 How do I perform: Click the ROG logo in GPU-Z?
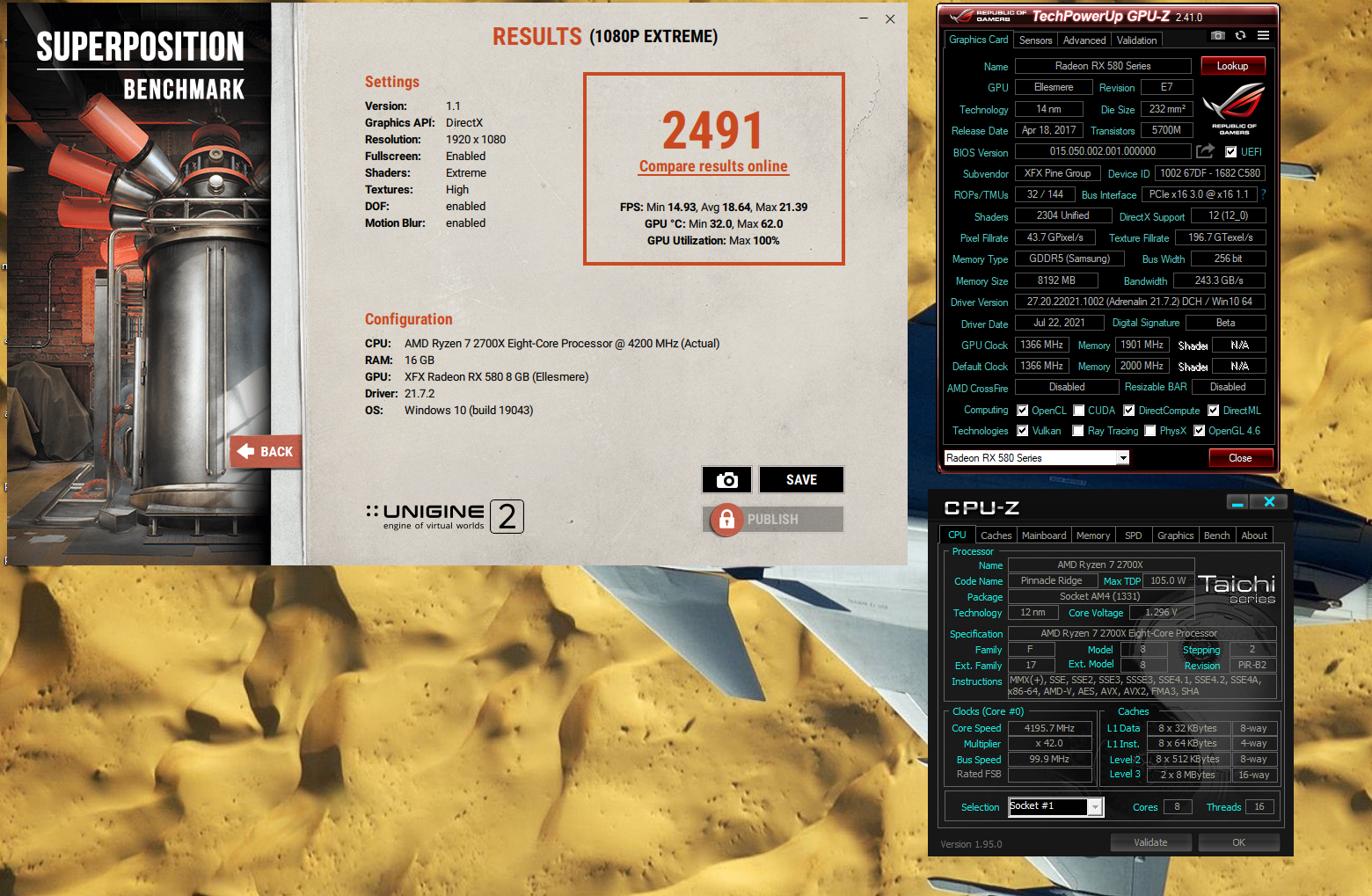pos(1234,107)
